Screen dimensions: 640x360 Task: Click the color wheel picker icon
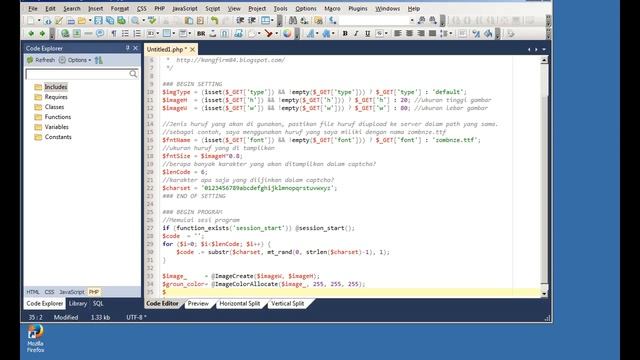[x=287, y=33]
